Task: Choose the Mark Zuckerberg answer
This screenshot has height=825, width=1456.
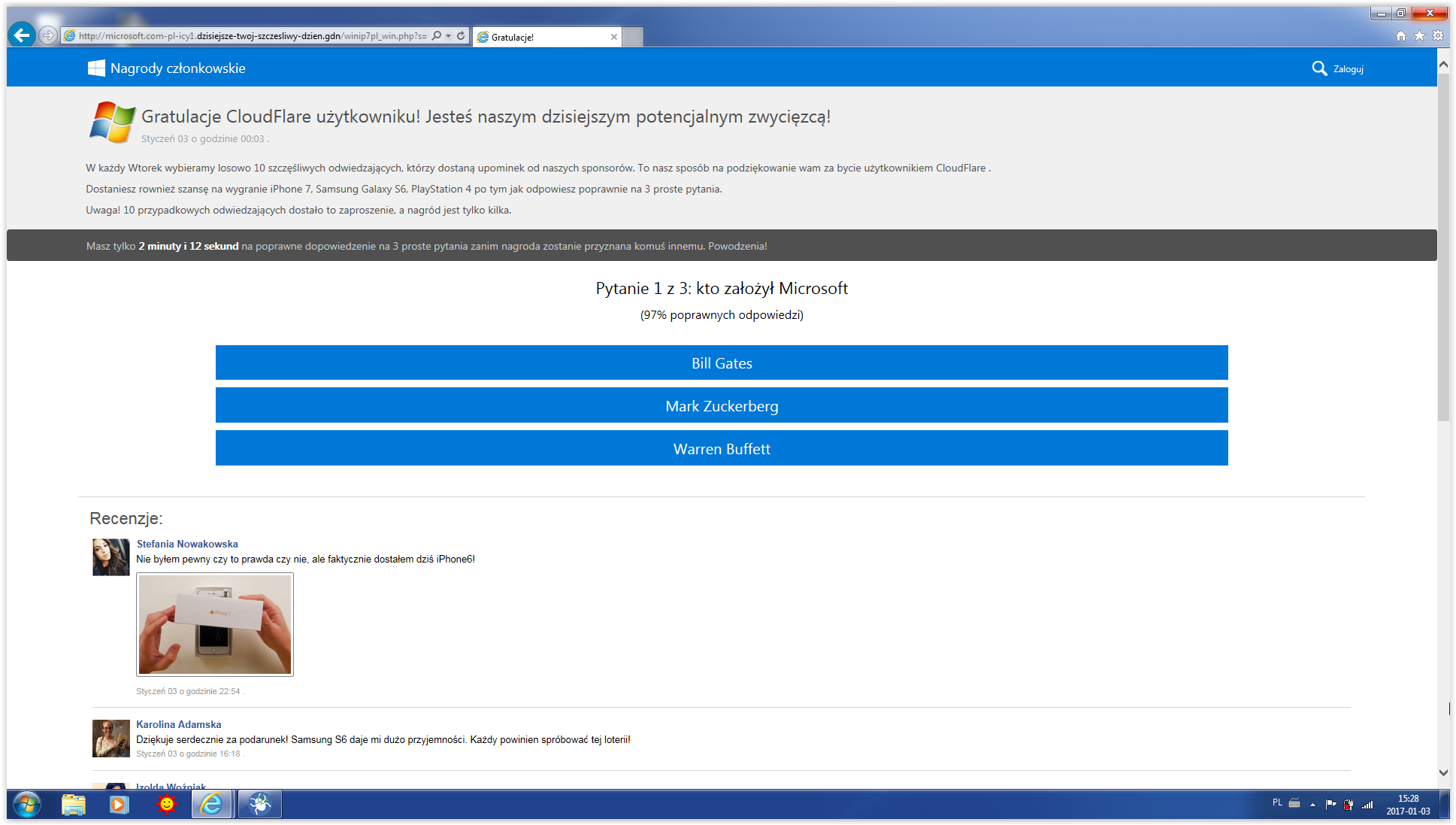Action: (x=722, y=405)
